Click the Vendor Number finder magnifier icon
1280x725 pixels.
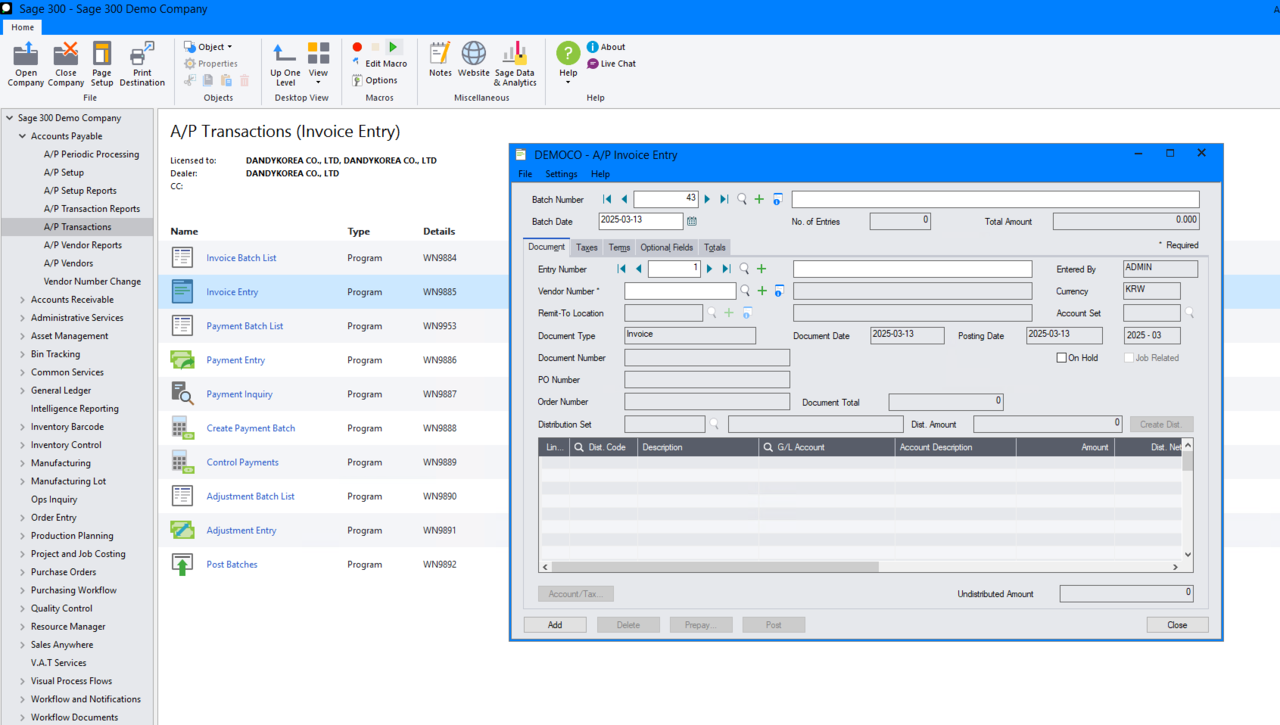click(x=745, y=291)
